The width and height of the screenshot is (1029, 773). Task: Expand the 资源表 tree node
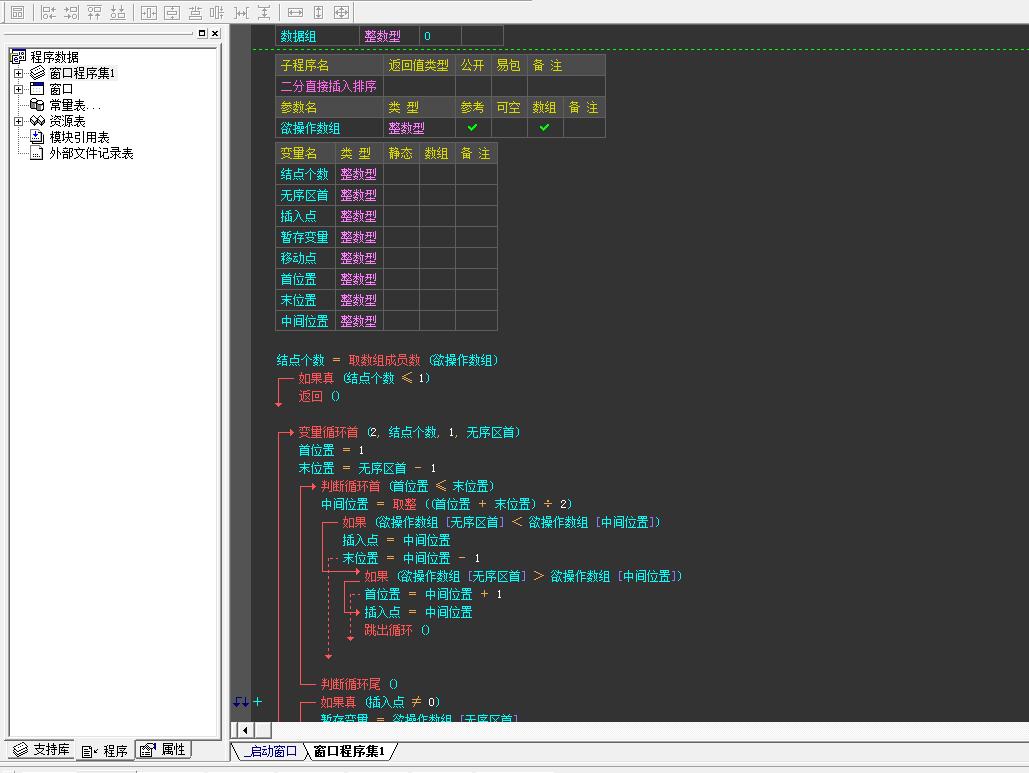[18, 121]
